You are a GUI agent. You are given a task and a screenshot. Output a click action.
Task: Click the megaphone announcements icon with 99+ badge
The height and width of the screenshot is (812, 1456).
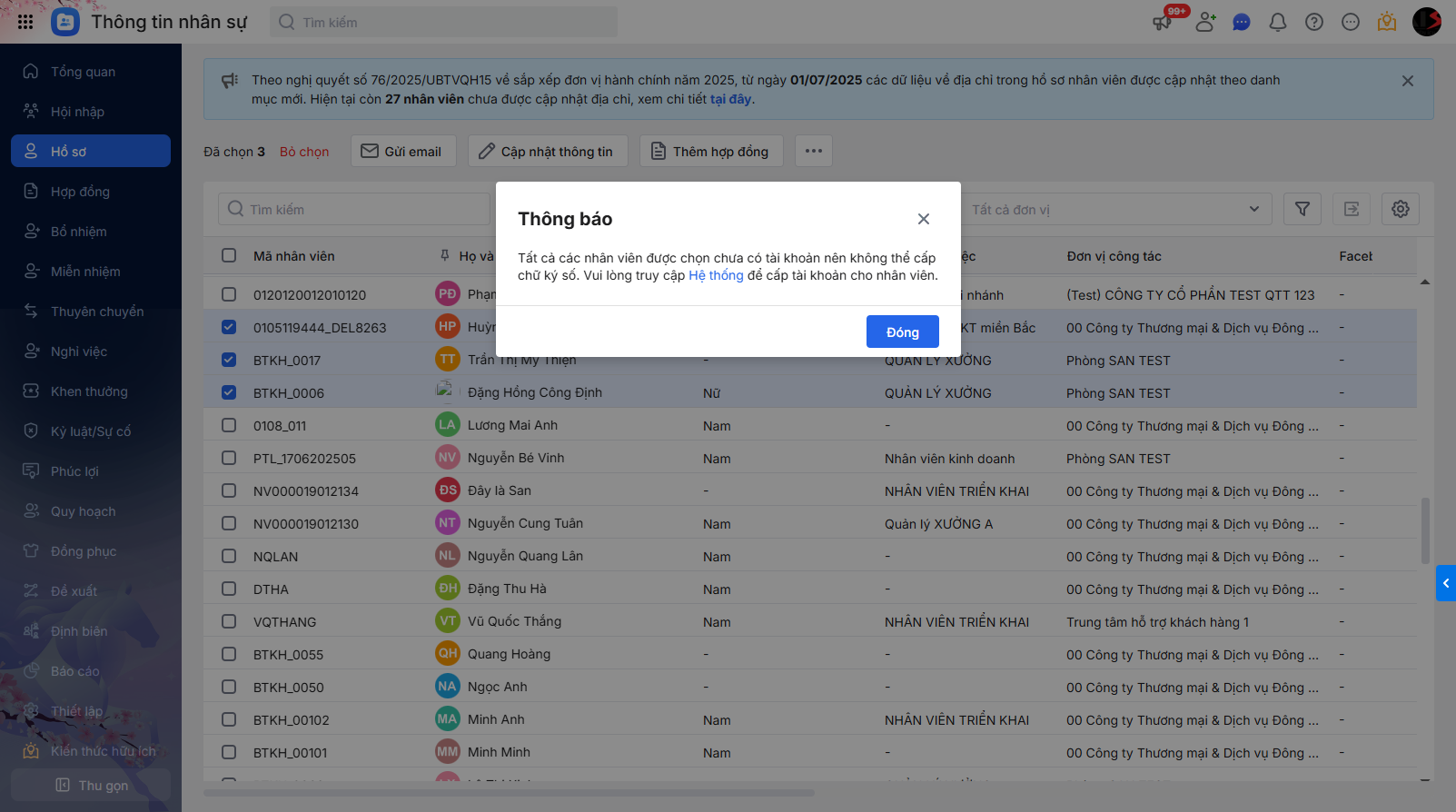[1163, 22]
